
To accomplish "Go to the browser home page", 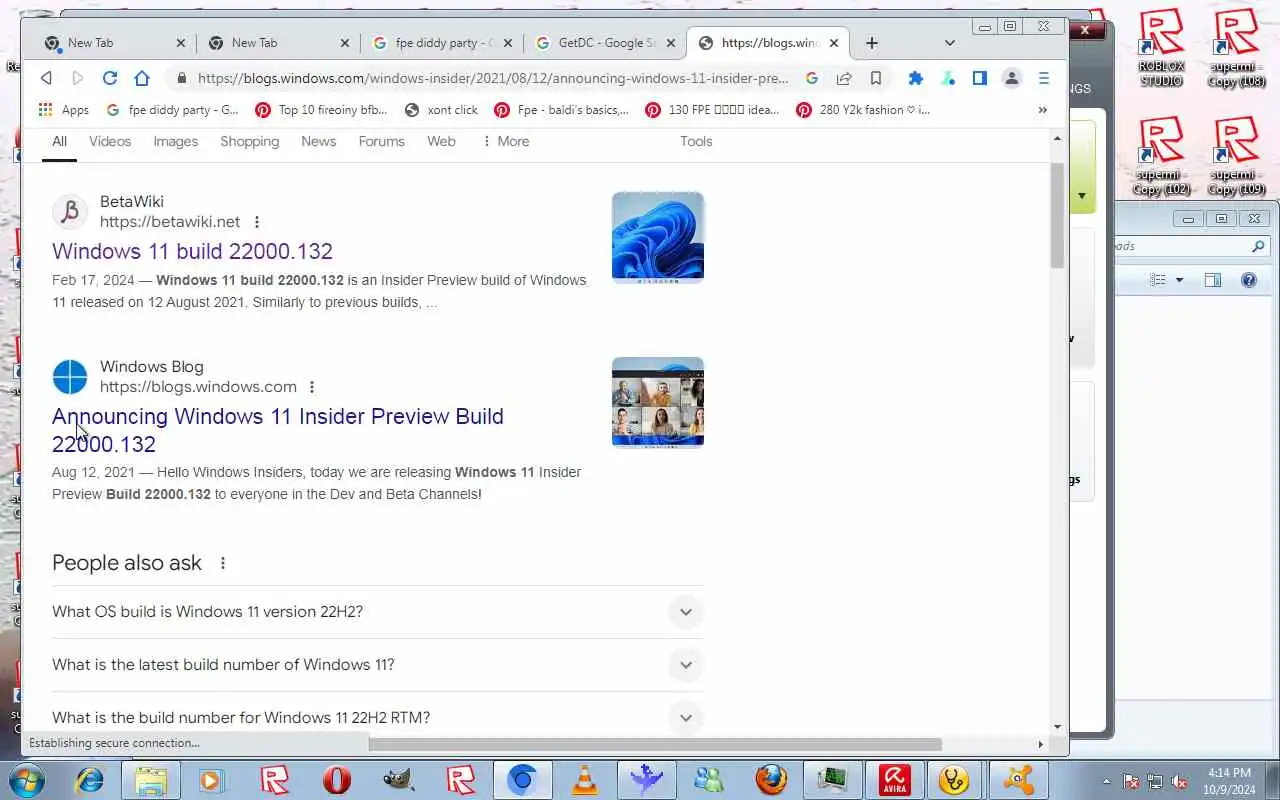I will tap(142, 78).
